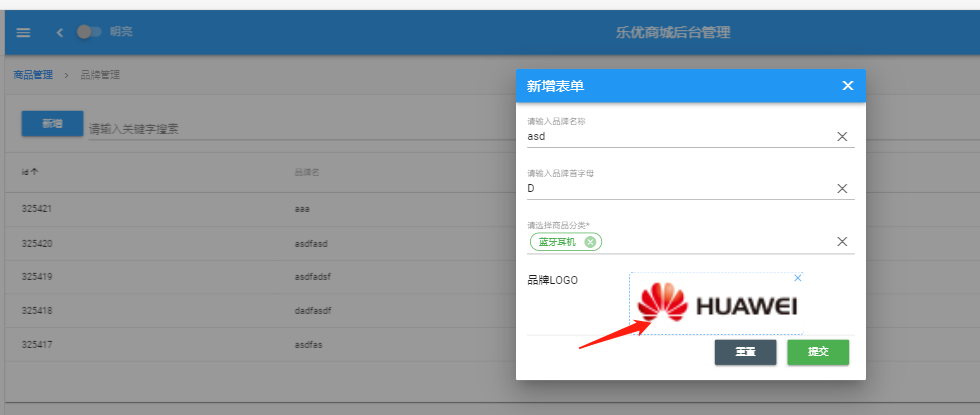Viewport: 980px width, 415px height.
Task: Click brand name aaa cell
Action: (x=302, y=209)
